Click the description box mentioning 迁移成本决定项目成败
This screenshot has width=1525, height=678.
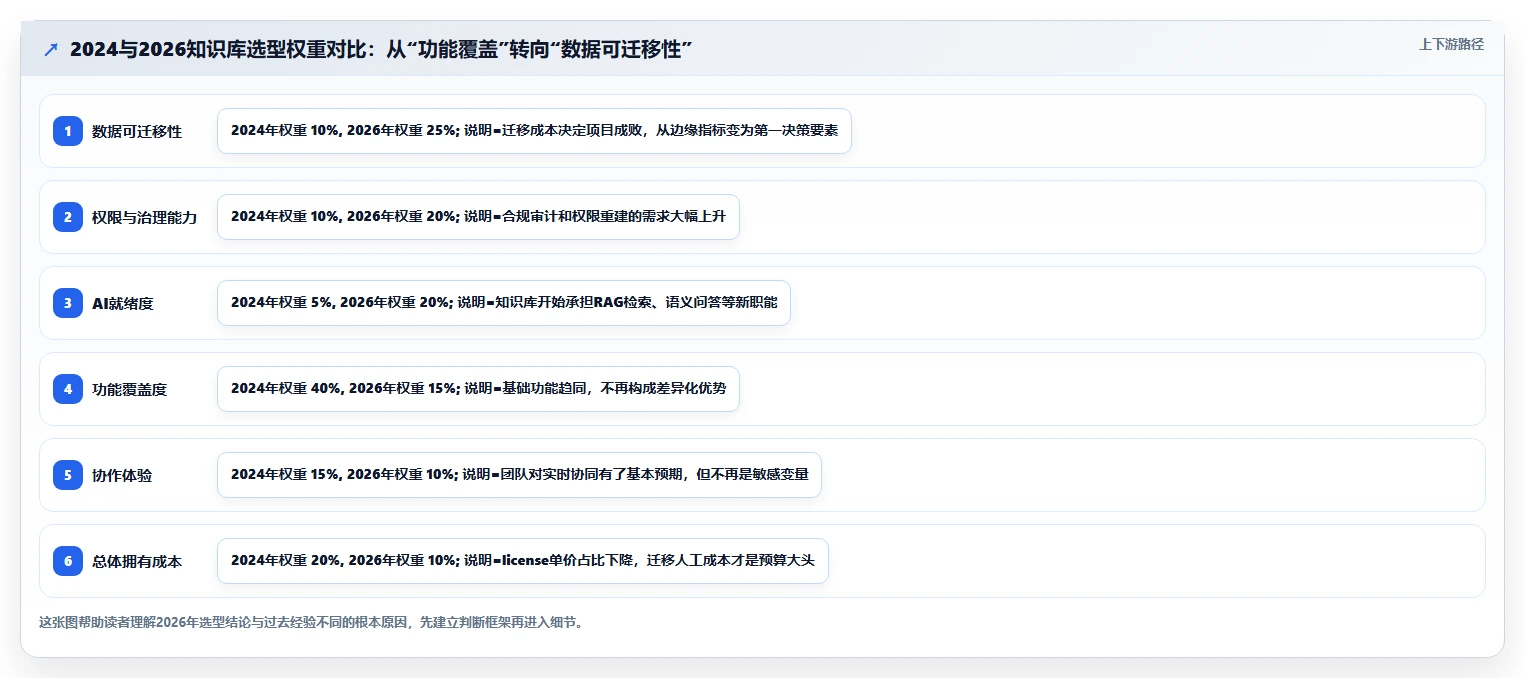(534, 131)
